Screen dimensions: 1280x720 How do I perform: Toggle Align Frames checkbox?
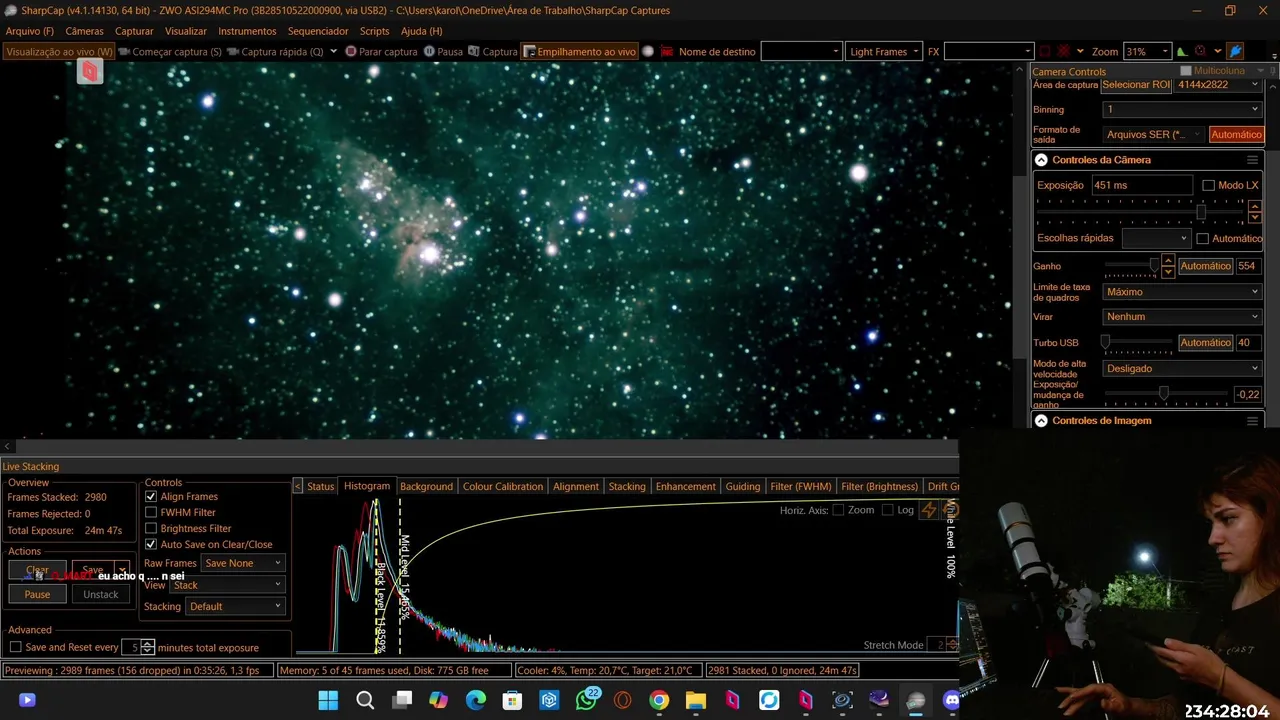[x=151, y=496]
